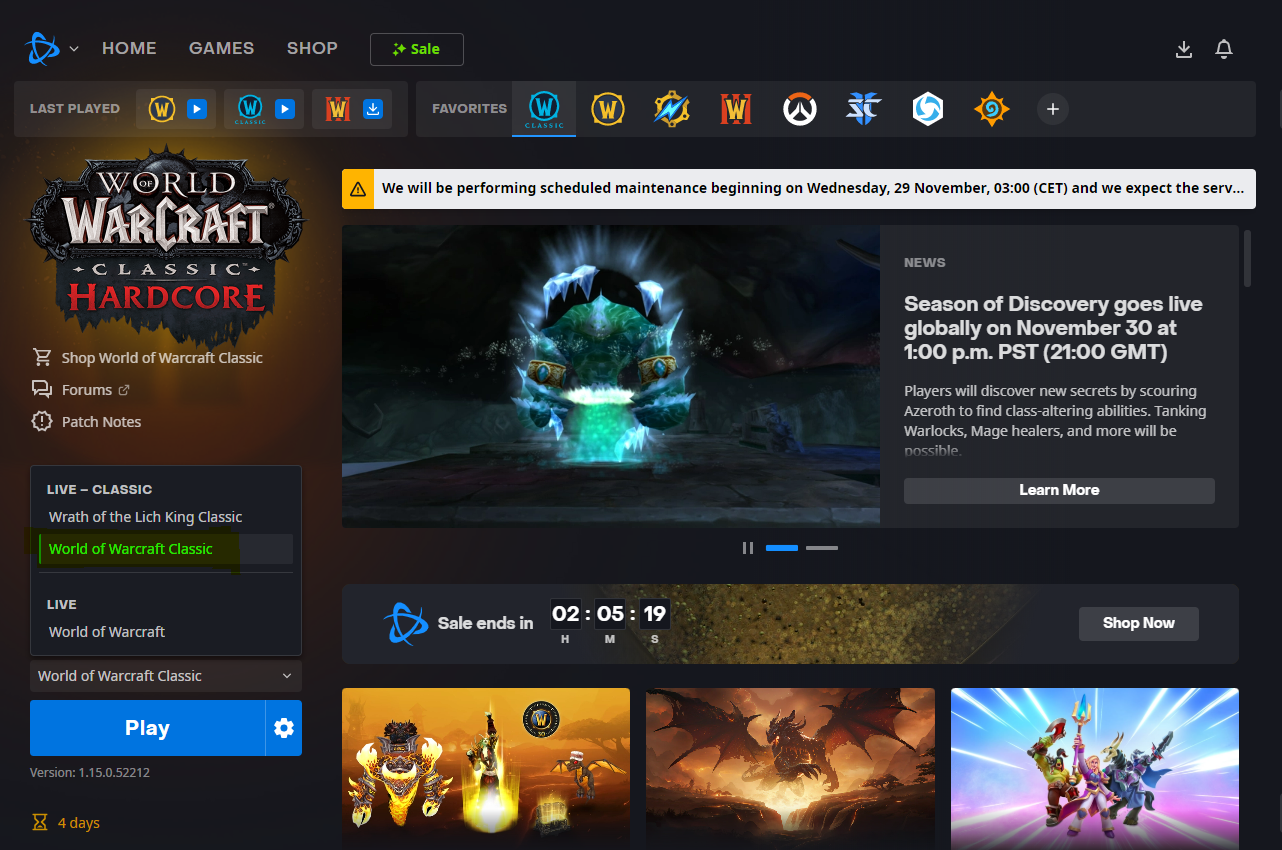Open Overwatch favorite icon
The image size is (1282, 850).
[x=800, y=108]
